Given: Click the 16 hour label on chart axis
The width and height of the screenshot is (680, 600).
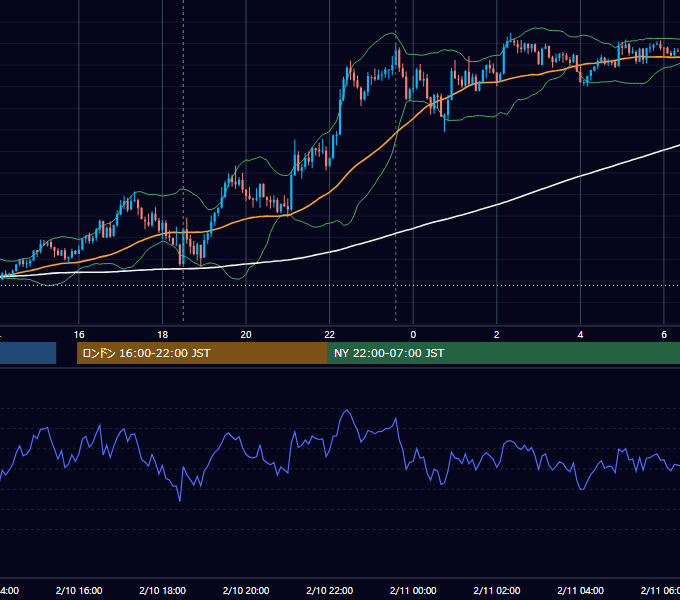Looking at the screenshot, I should coord(79,335).
